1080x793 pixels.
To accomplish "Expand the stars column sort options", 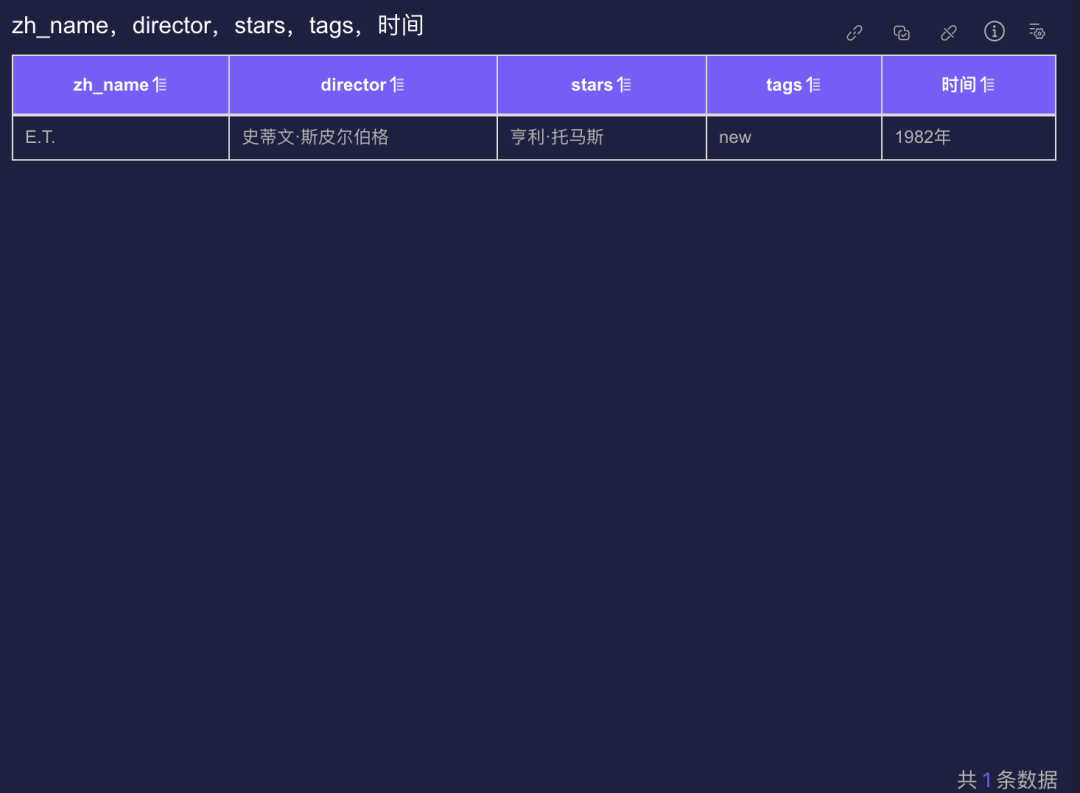I will click(625, 84).
